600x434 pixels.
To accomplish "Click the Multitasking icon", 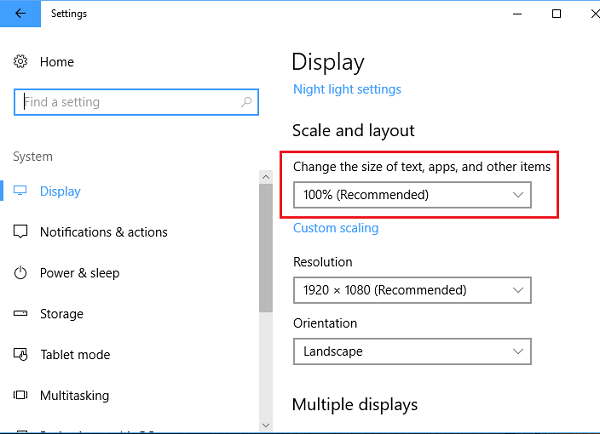I will [20, 396].
